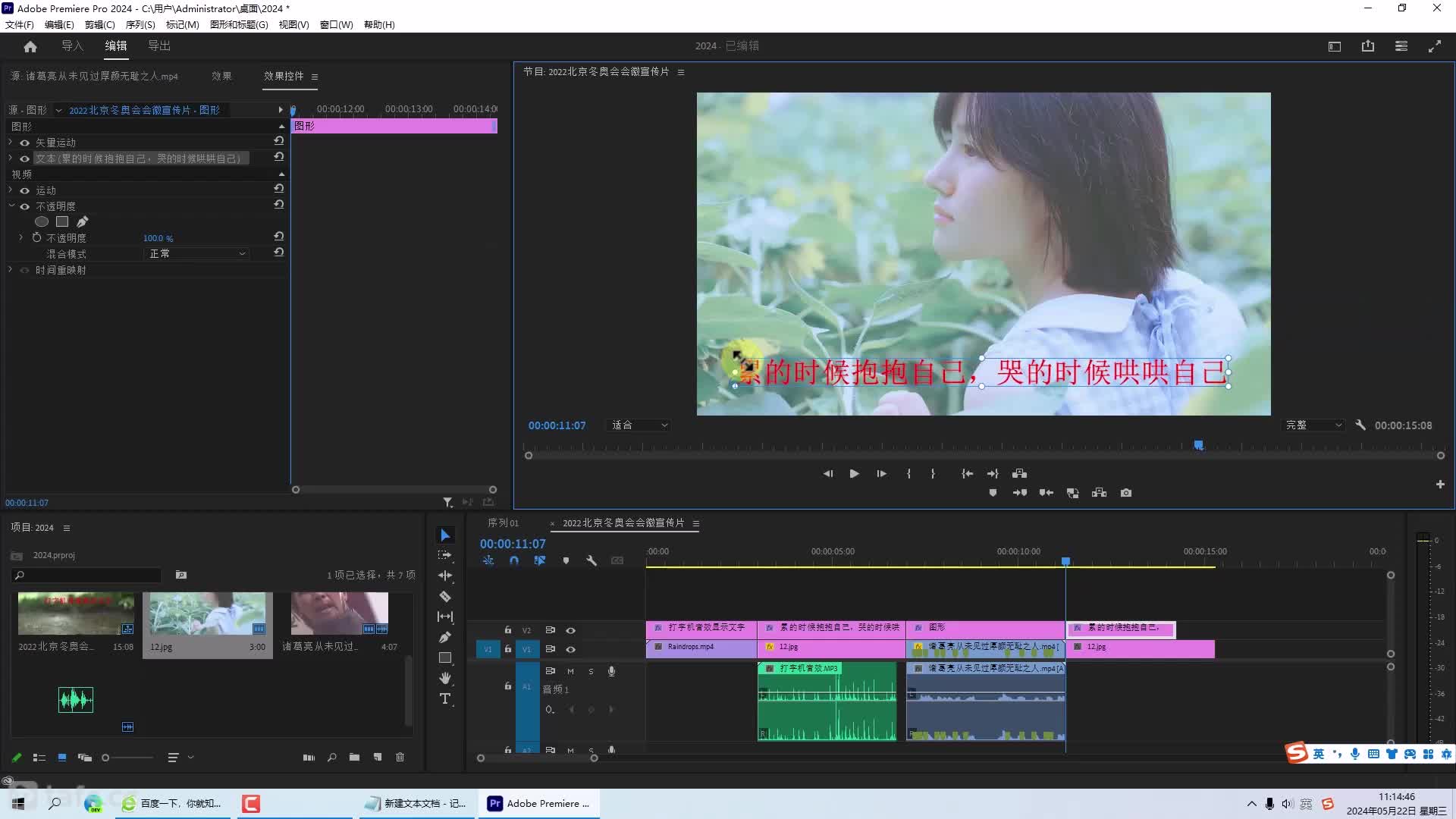
Task: Toggle visibility of 运动 effect
Action: point(25,190)
